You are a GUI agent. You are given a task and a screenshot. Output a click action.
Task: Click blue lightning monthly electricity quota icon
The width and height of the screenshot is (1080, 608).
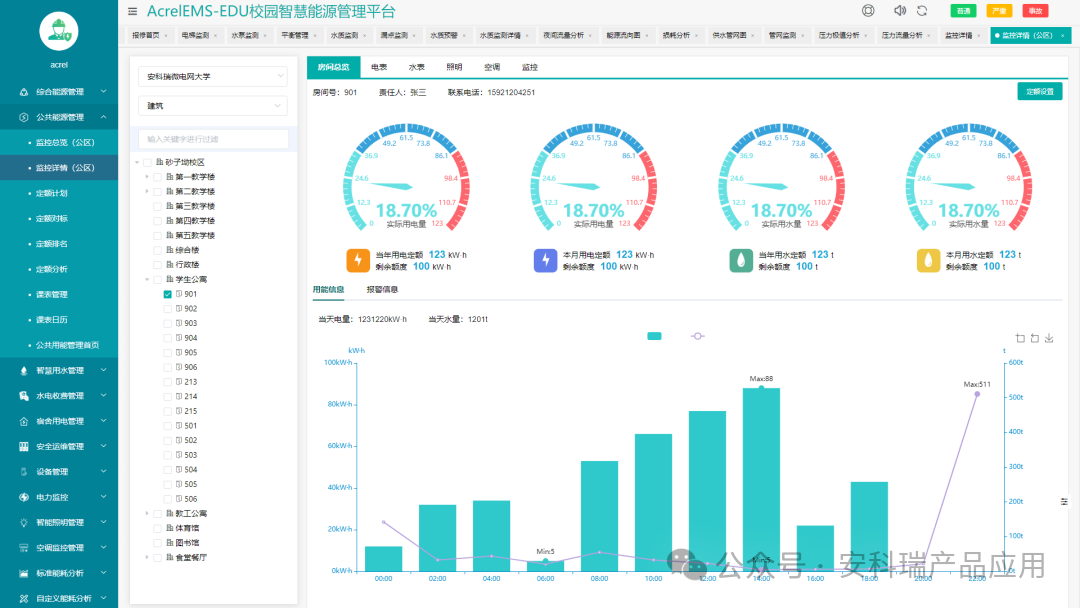click(545, 261)
